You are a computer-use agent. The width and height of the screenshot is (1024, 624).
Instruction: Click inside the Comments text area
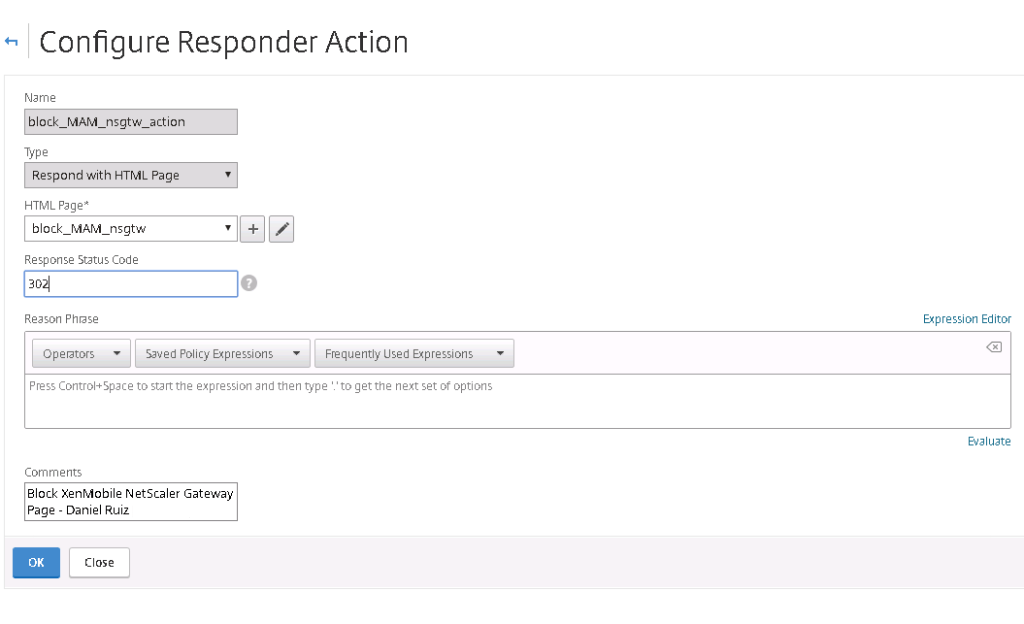tap(130, 500)
